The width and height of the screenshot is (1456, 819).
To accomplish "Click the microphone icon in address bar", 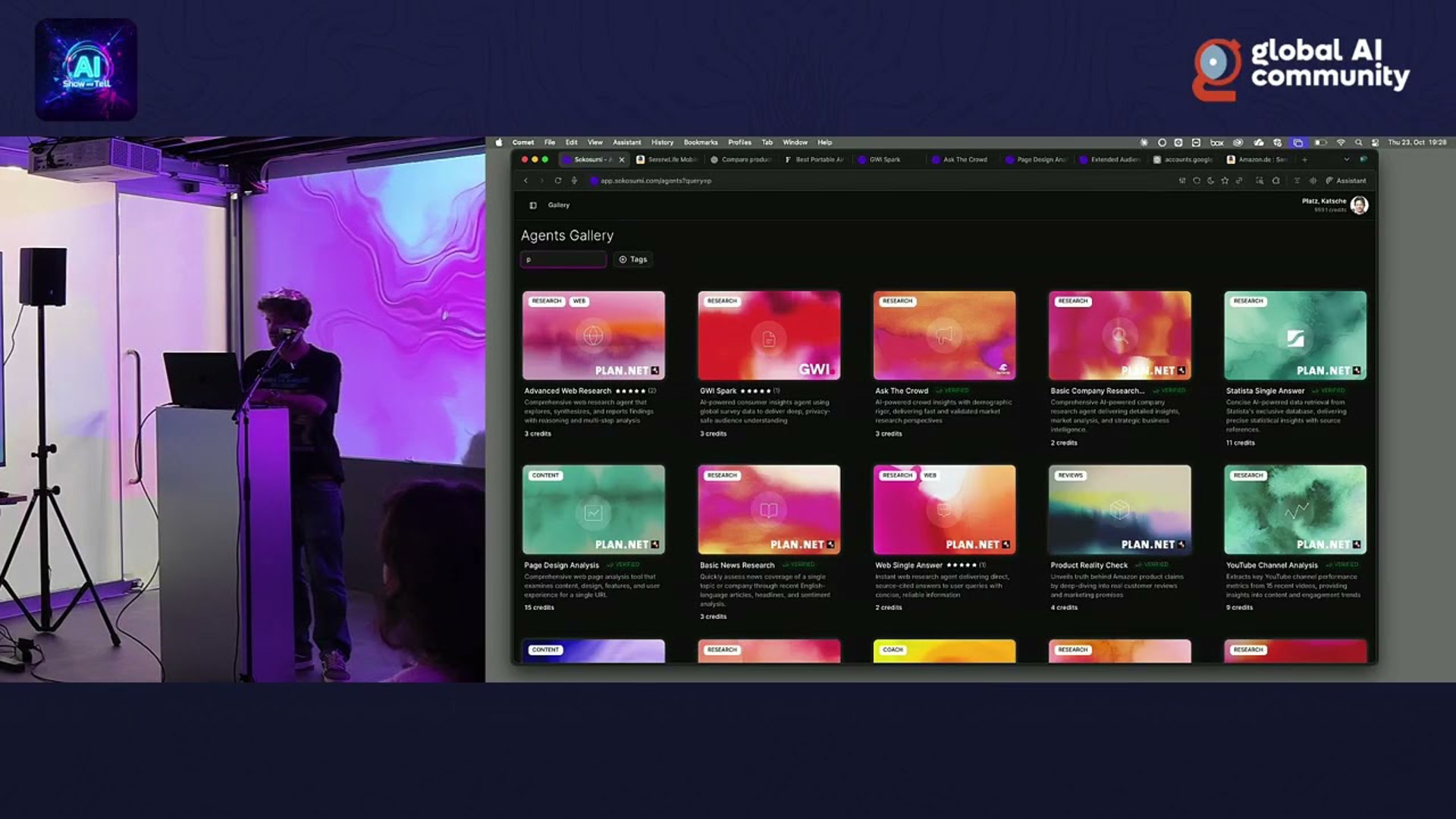I will (x=574, y=180).
